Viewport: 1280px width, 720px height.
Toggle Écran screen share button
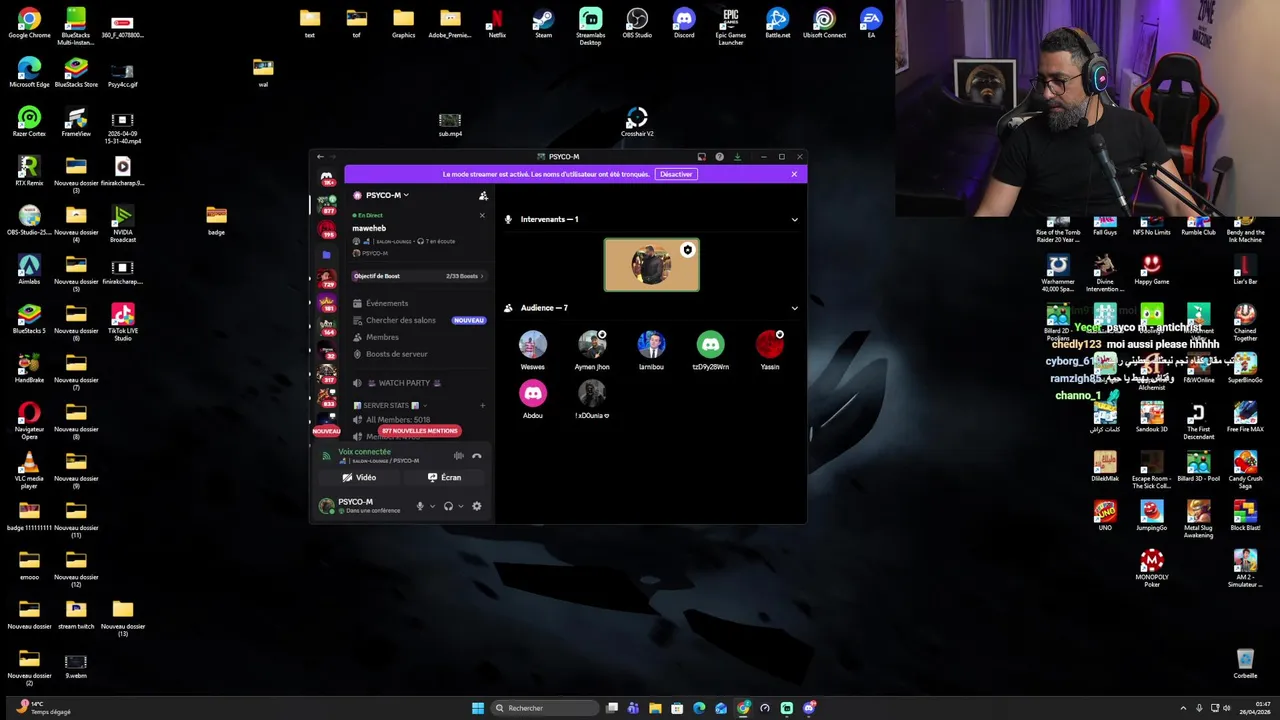point(445,478)
